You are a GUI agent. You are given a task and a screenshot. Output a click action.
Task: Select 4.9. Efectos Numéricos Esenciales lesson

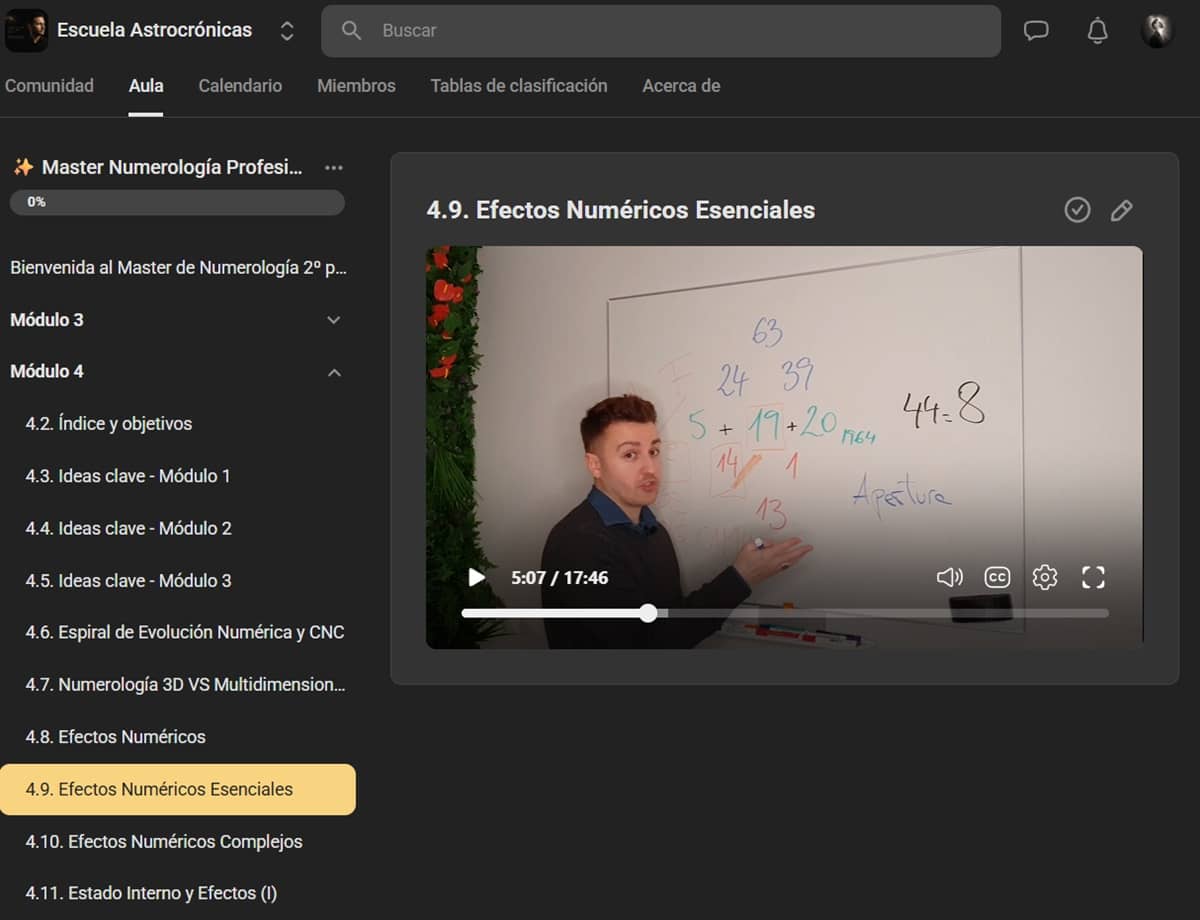point(178,789)
